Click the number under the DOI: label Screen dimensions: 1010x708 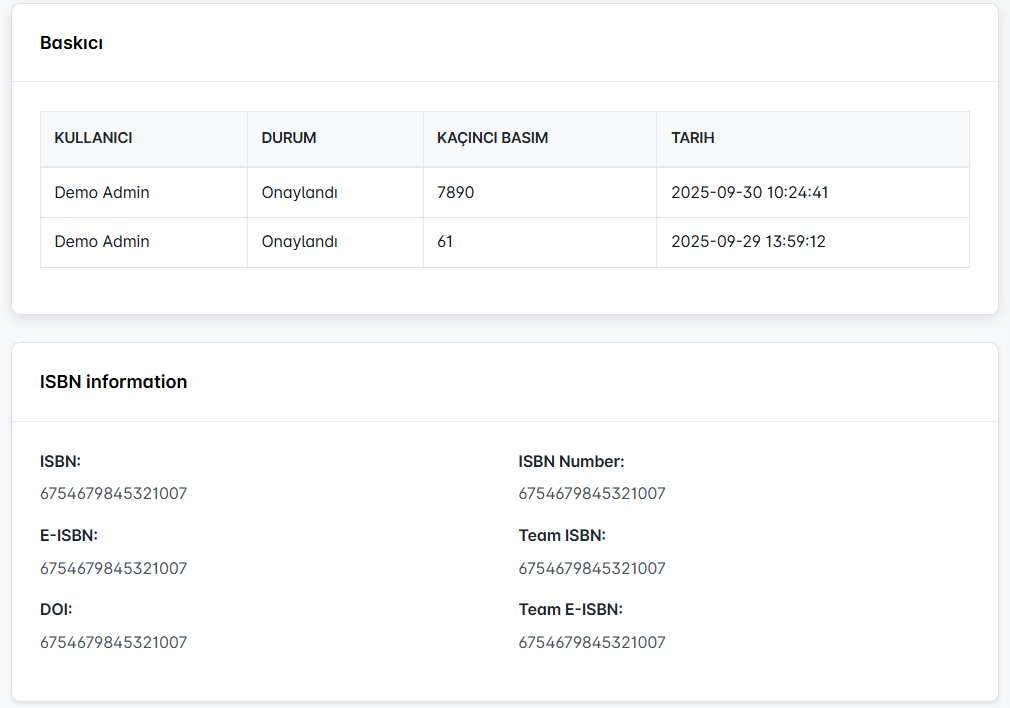(x=113, y=642)
